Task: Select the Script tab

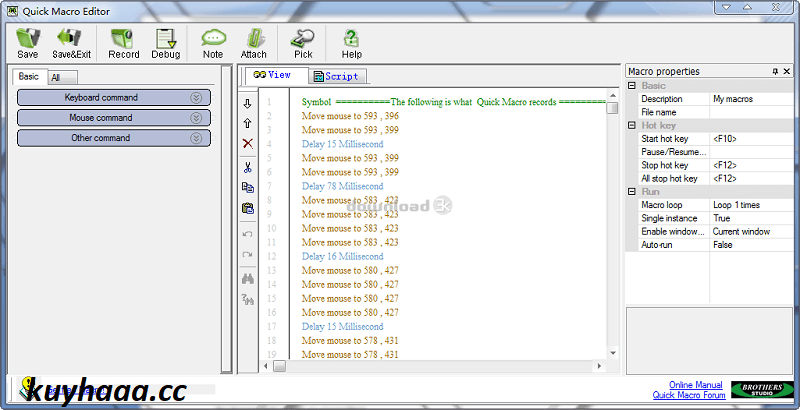Action: (337, 76)
